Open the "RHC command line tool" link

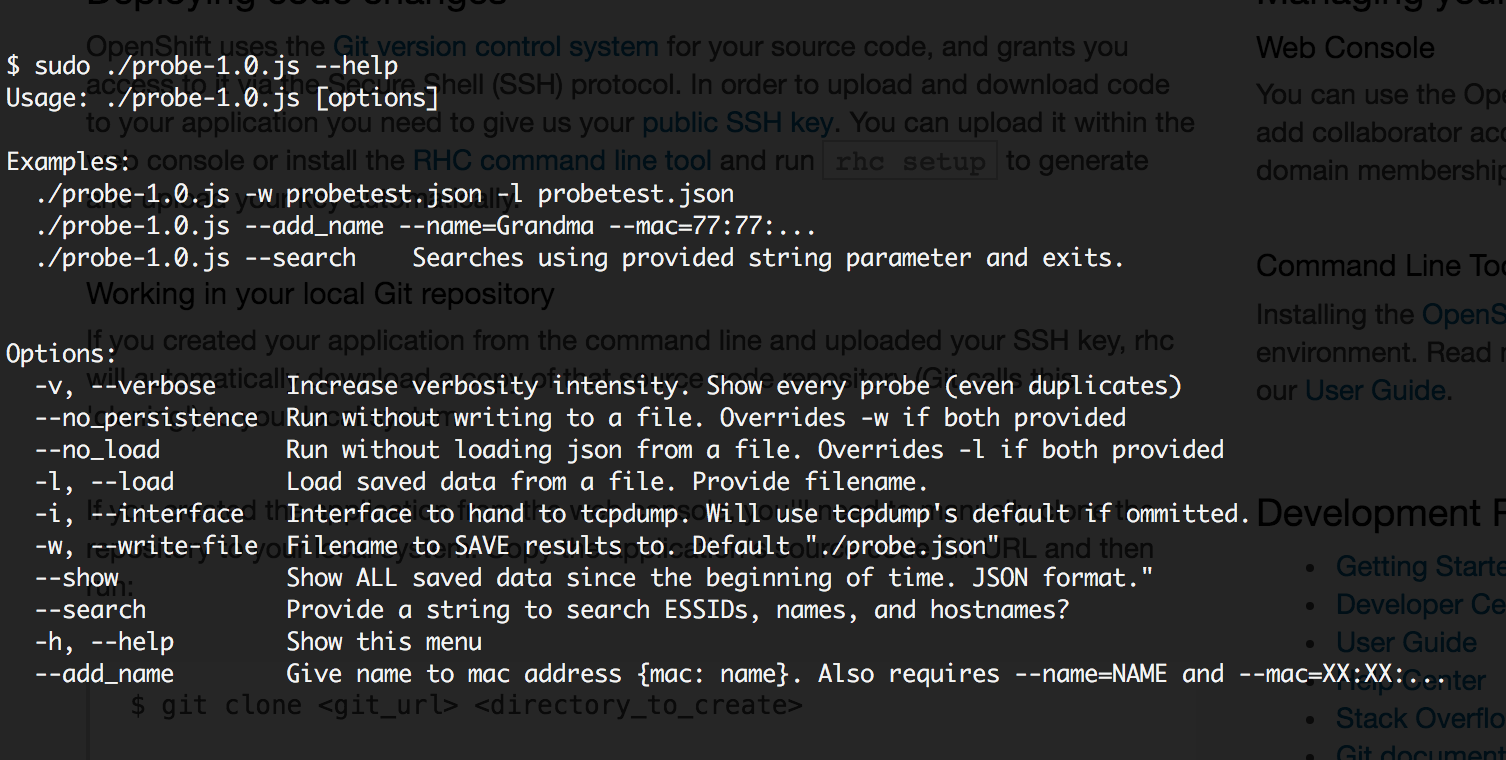(x=562, y=160)
